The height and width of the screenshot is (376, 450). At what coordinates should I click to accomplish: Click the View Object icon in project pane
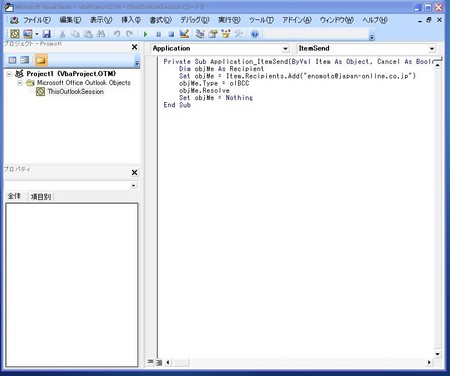tap(25, 60)
